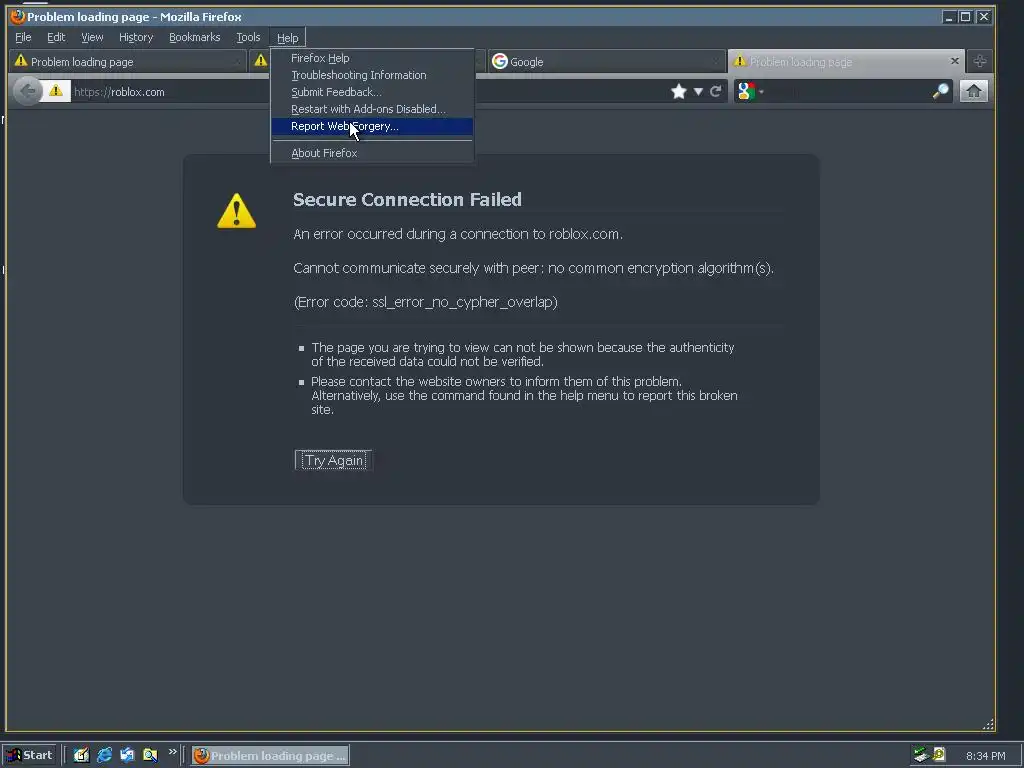This screenshot has height=768, width=1024.
Task: Click the tray icon next to the clock
Action: click(x=938, y=755)
